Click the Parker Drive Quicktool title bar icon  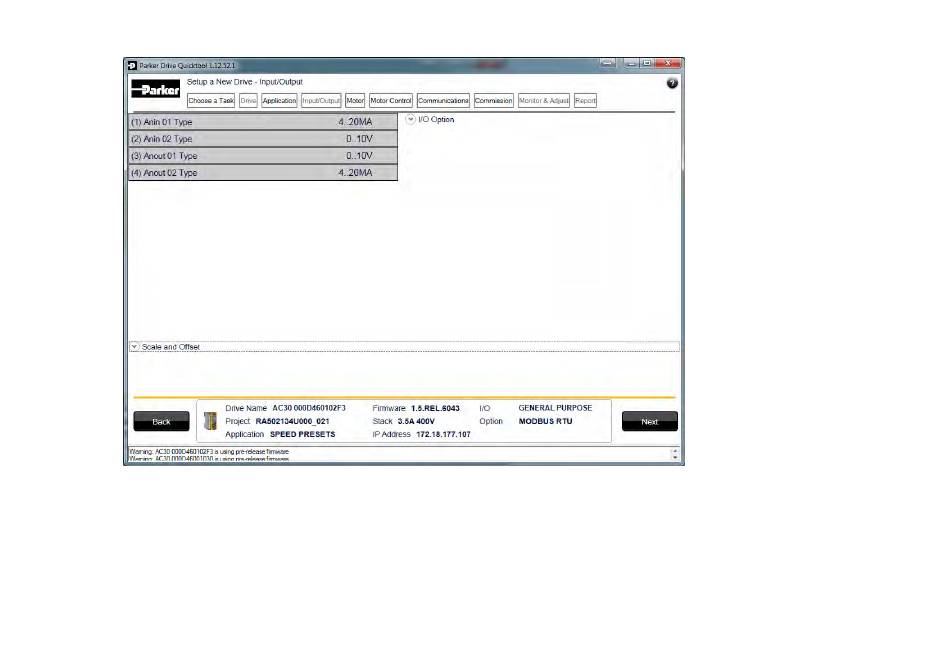pos(132,65)
